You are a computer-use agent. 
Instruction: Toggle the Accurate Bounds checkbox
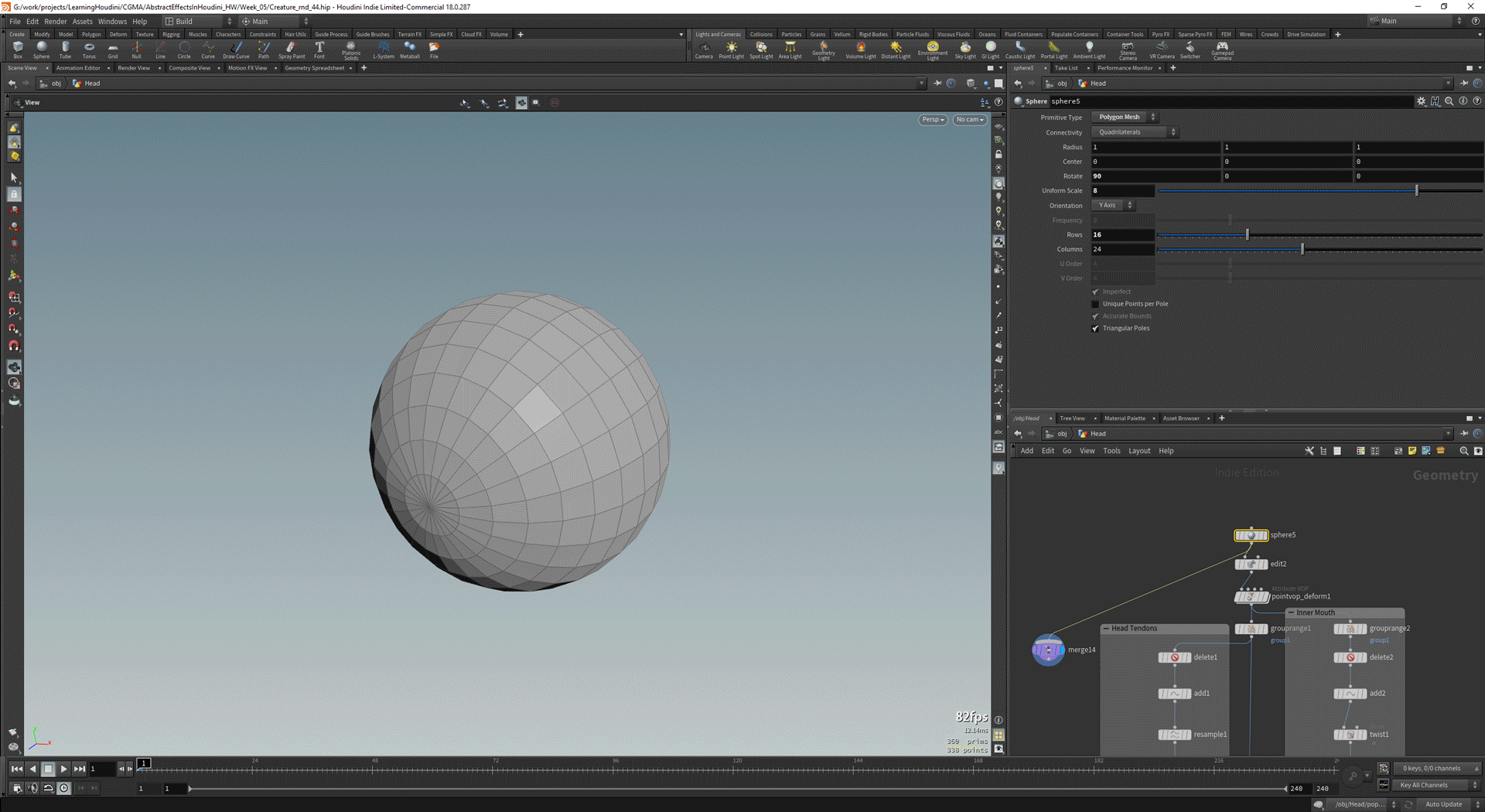[1095, 316]
